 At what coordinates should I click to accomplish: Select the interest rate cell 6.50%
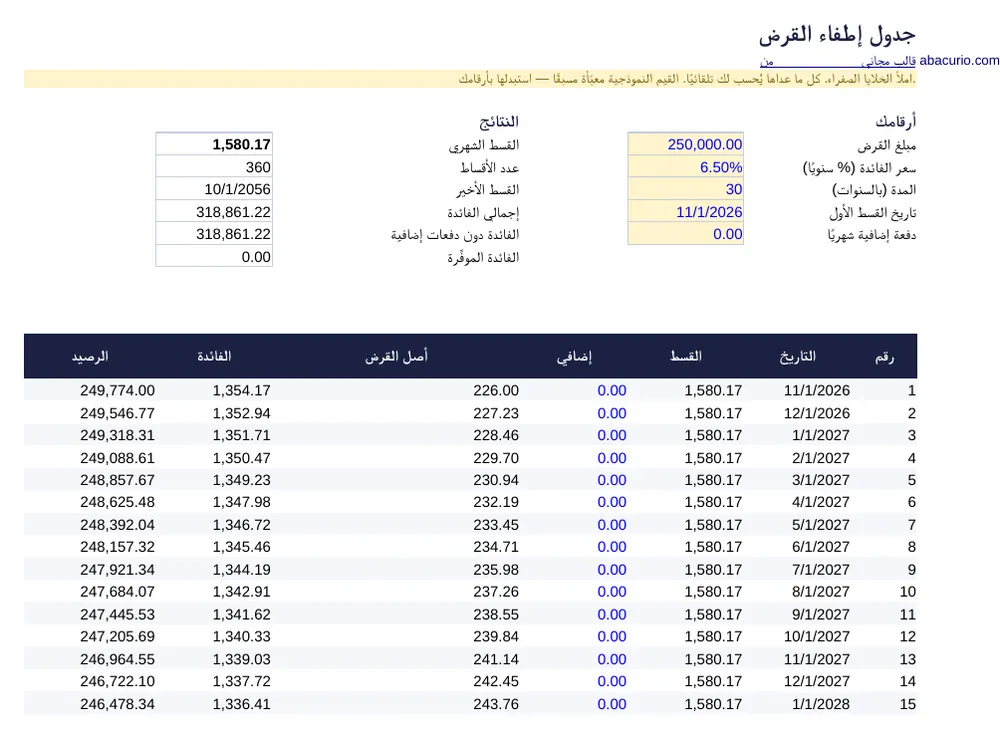[686, 167]
